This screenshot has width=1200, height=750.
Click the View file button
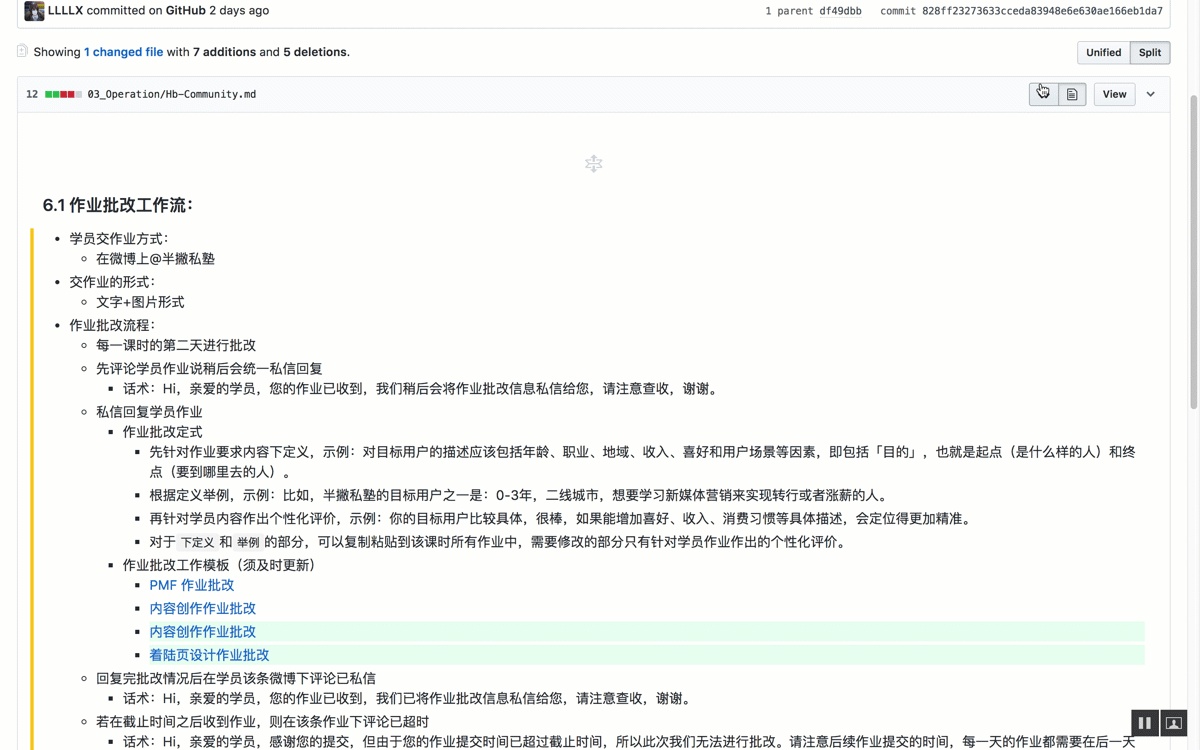(x=1114, y=94)
